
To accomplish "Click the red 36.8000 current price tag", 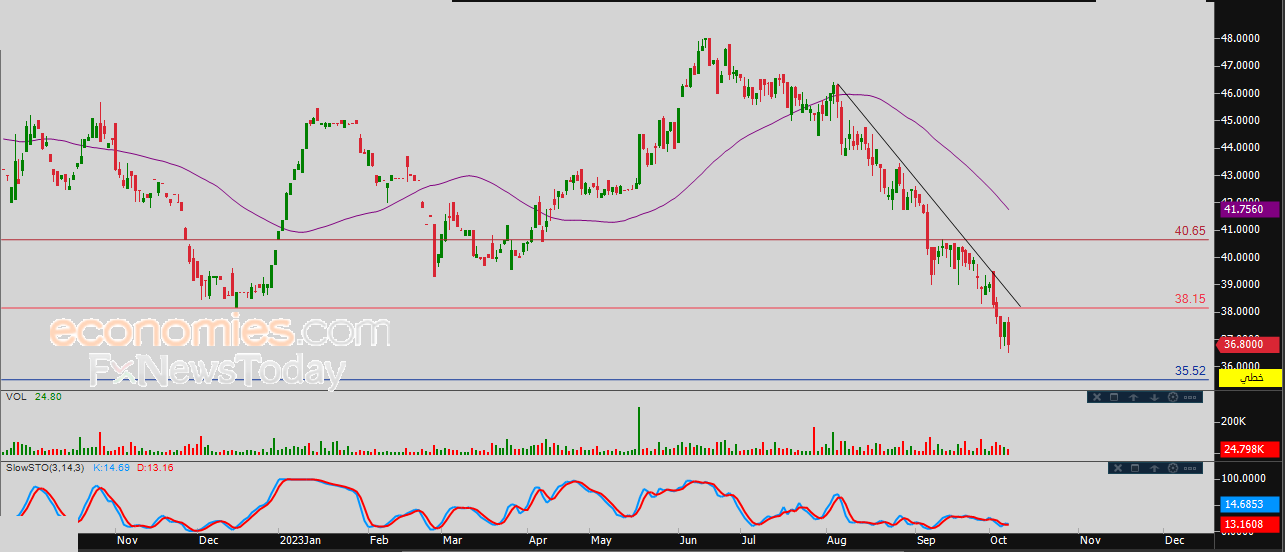I will tap(1248, 345).
